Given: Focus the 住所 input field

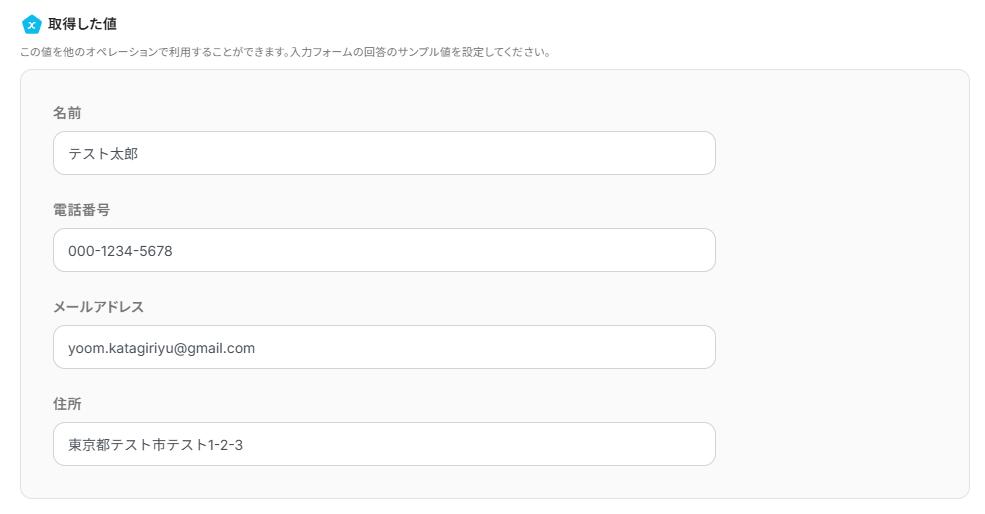Looking at the screenshot, I should (x=384, y=444).
